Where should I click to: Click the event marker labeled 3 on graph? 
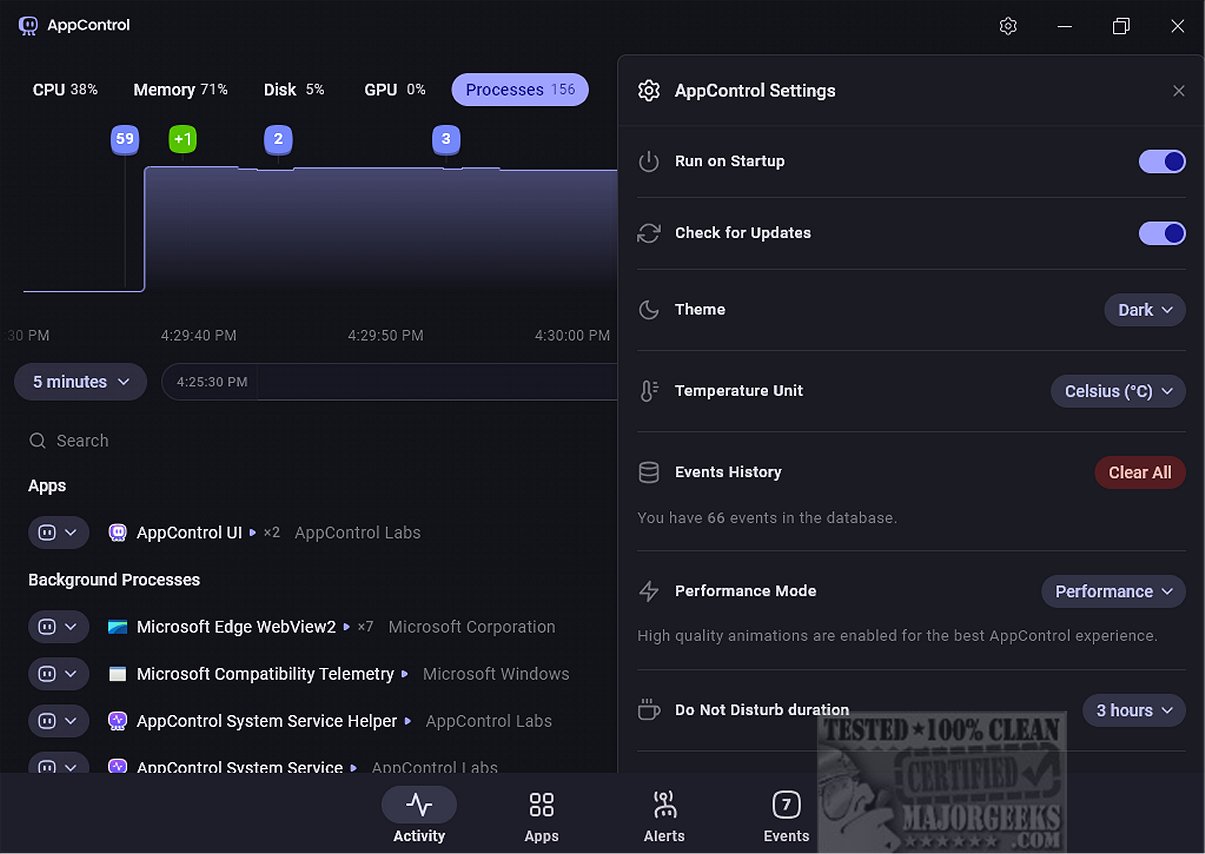[446, 139]
